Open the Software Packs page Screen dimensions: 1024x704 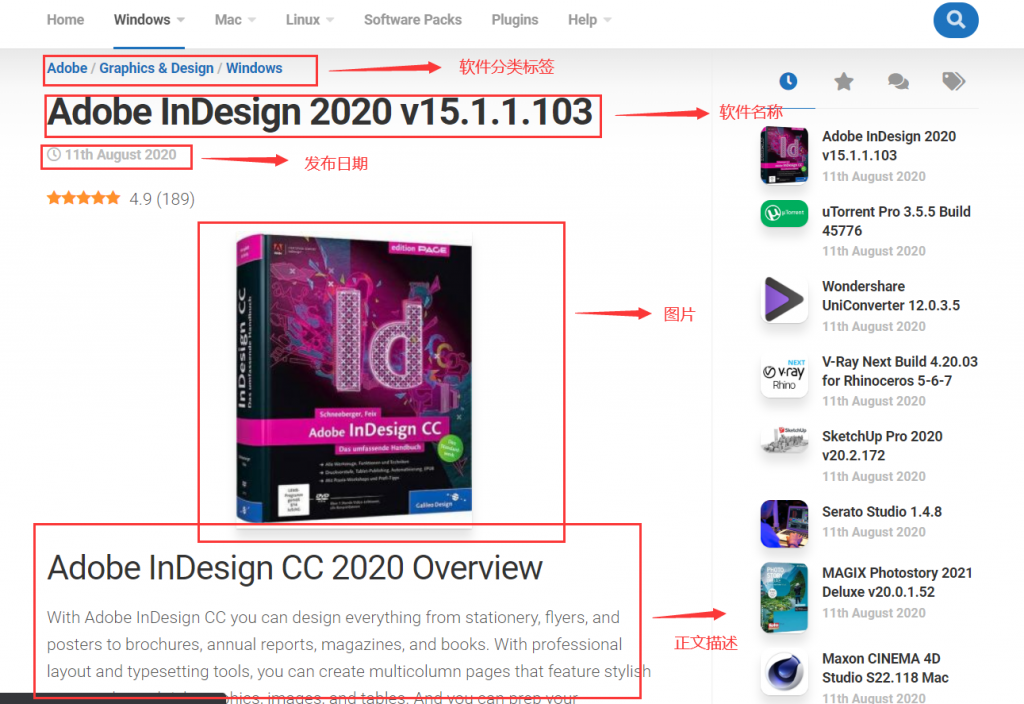tap(413, 20)
